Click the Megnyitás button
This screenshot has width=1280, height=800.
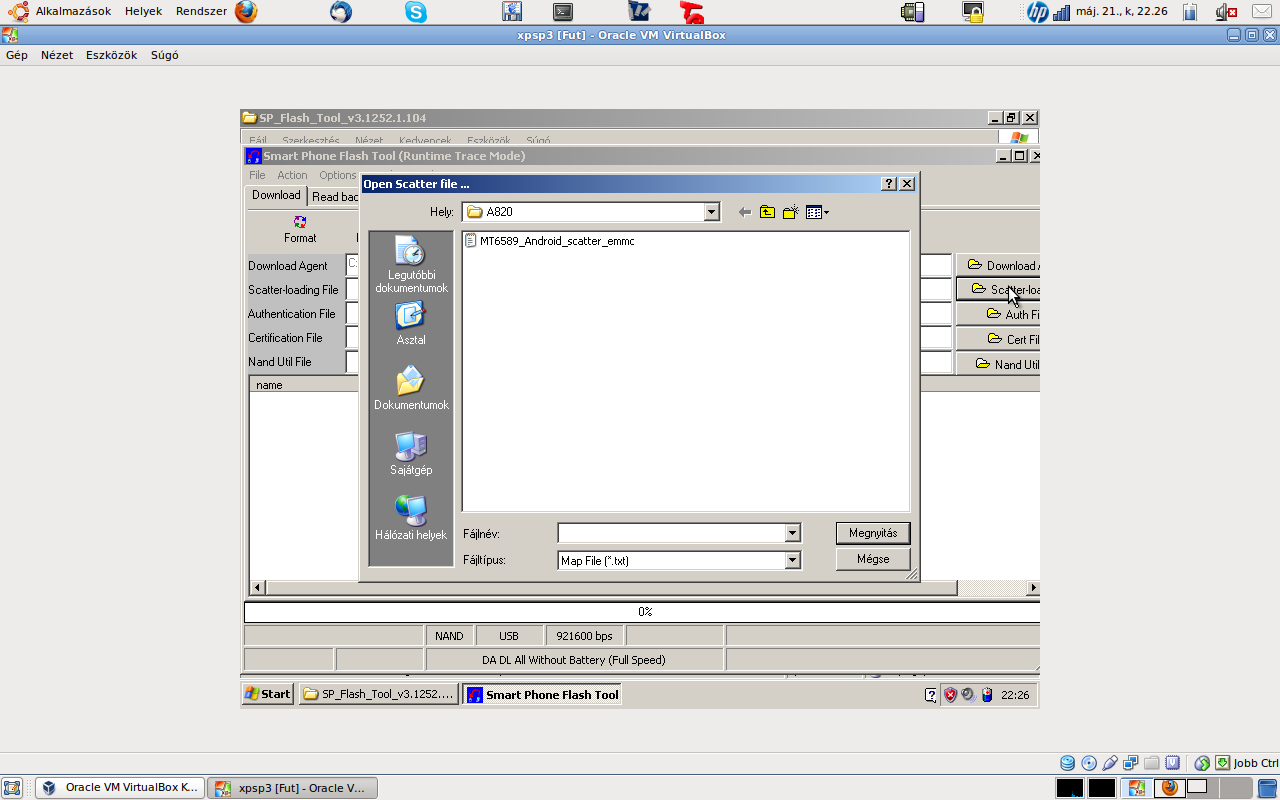[x=872, y=533]
